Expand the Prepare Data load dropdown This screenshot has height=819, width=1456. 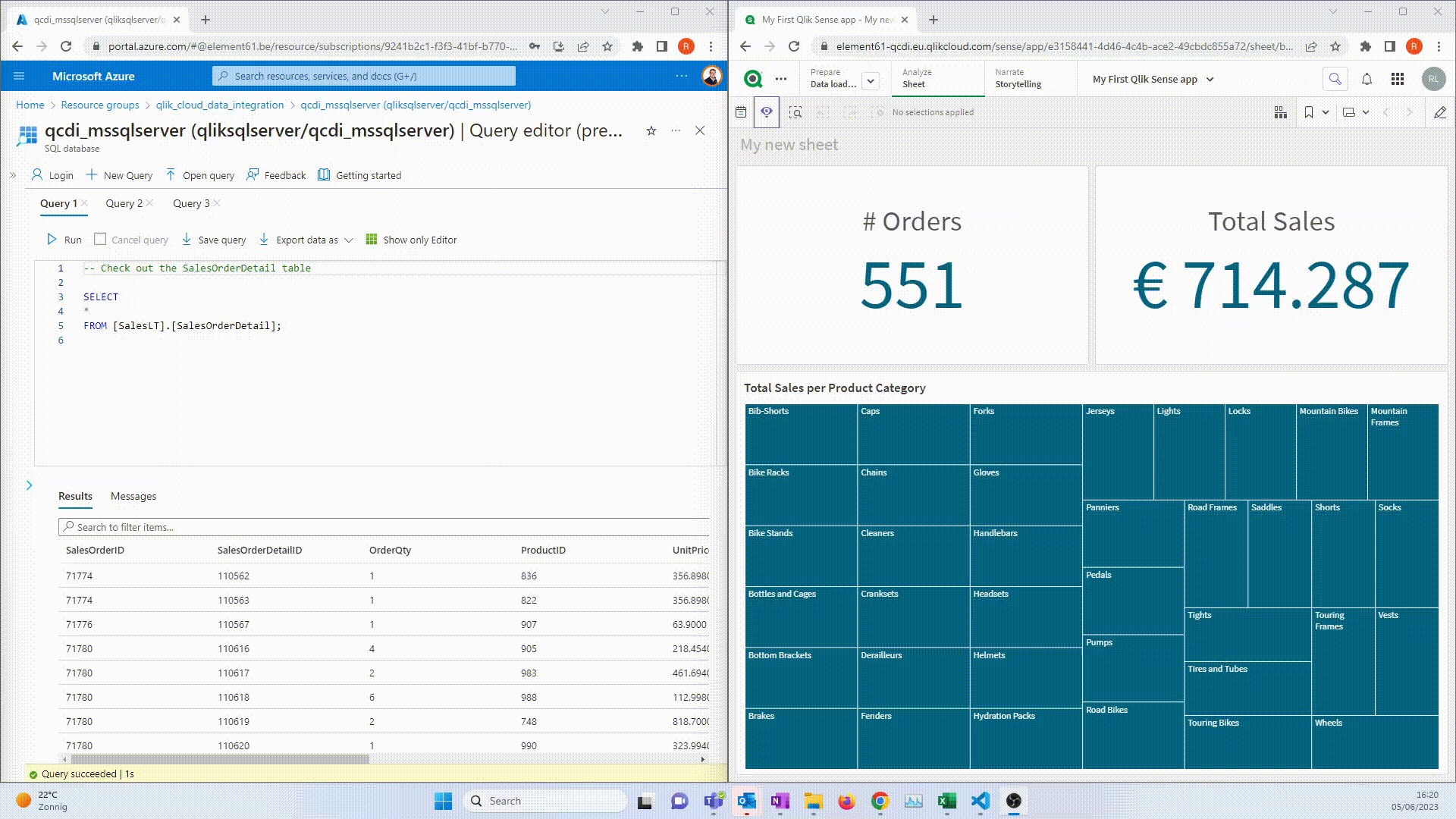[871, 80]
